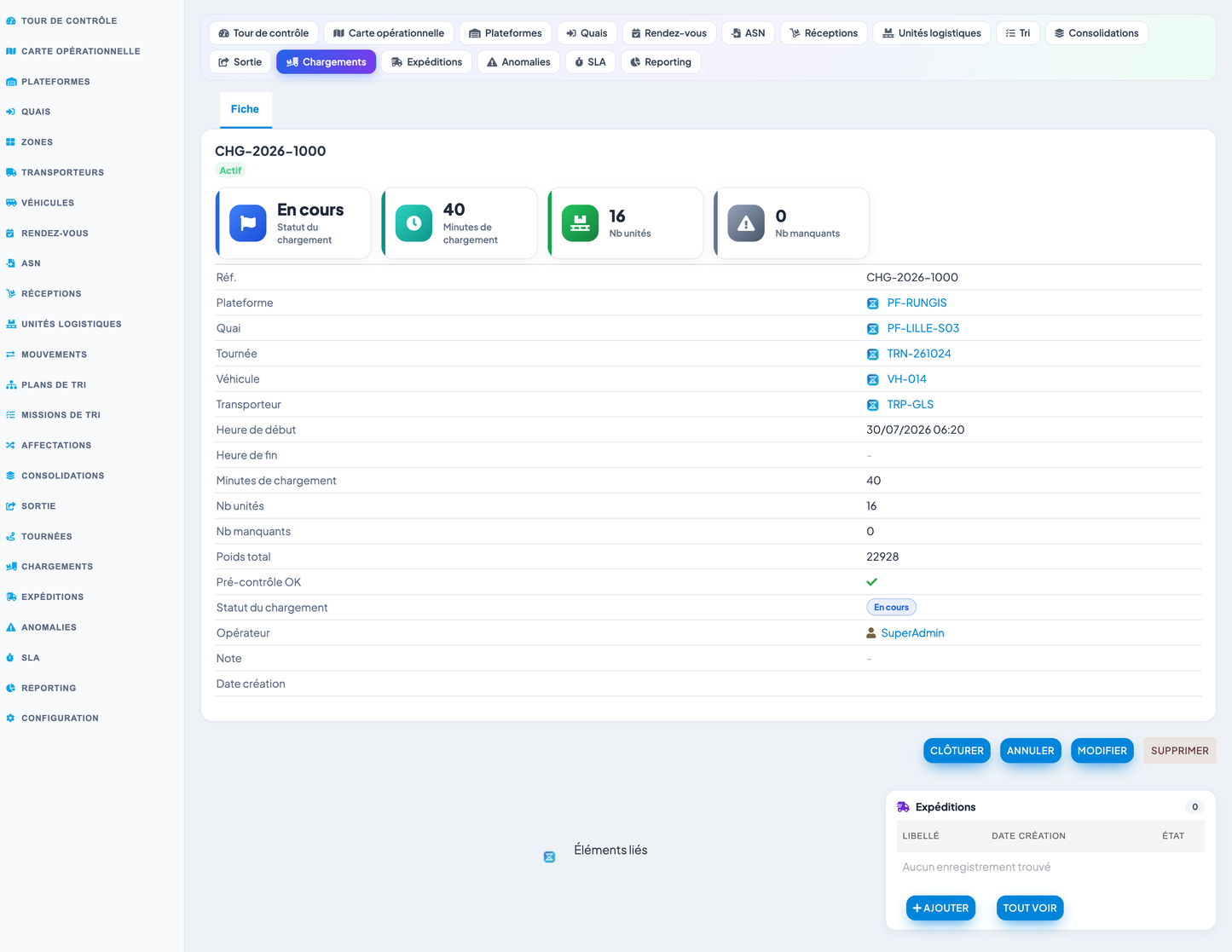Click the icon beside Éléments liés

(549, 857)
